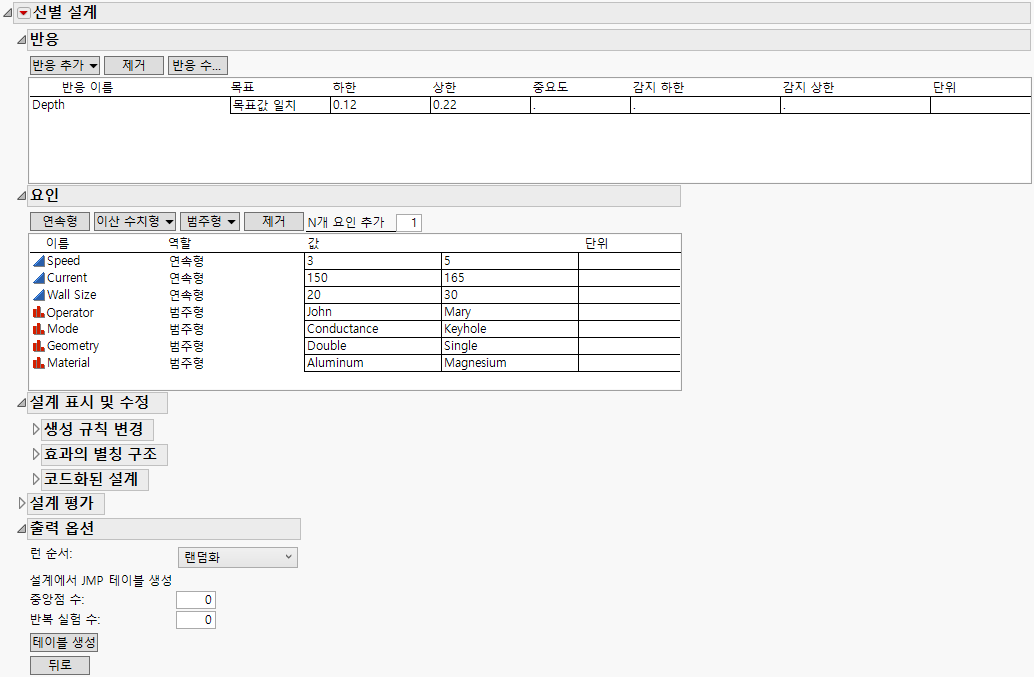Open the 이산 수치형 dropdown
Viewport: 1034px width, 677px height.
point(135,222)
